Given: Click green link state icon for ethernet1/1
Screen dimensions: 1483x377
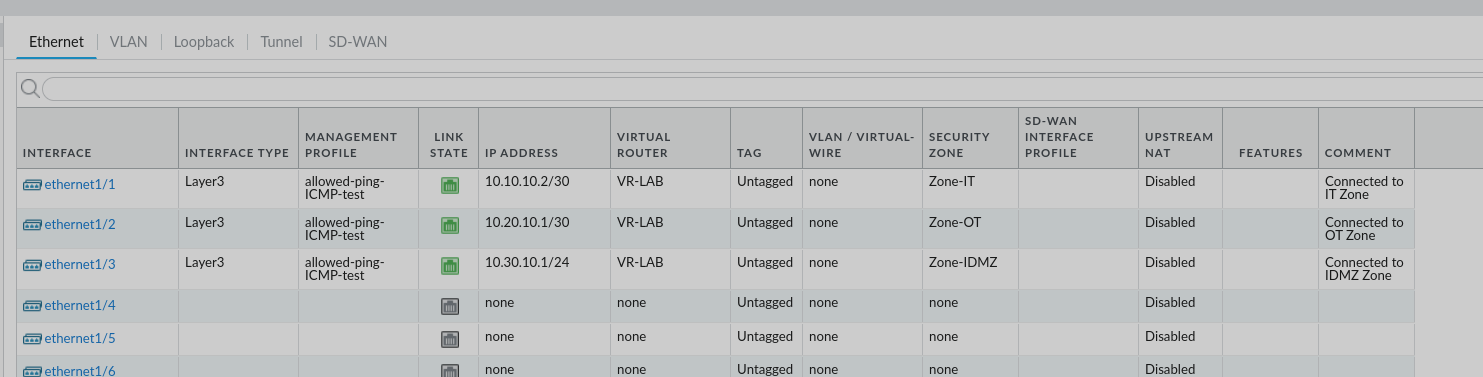Looking at the screenshot, I should click(450, 185).
